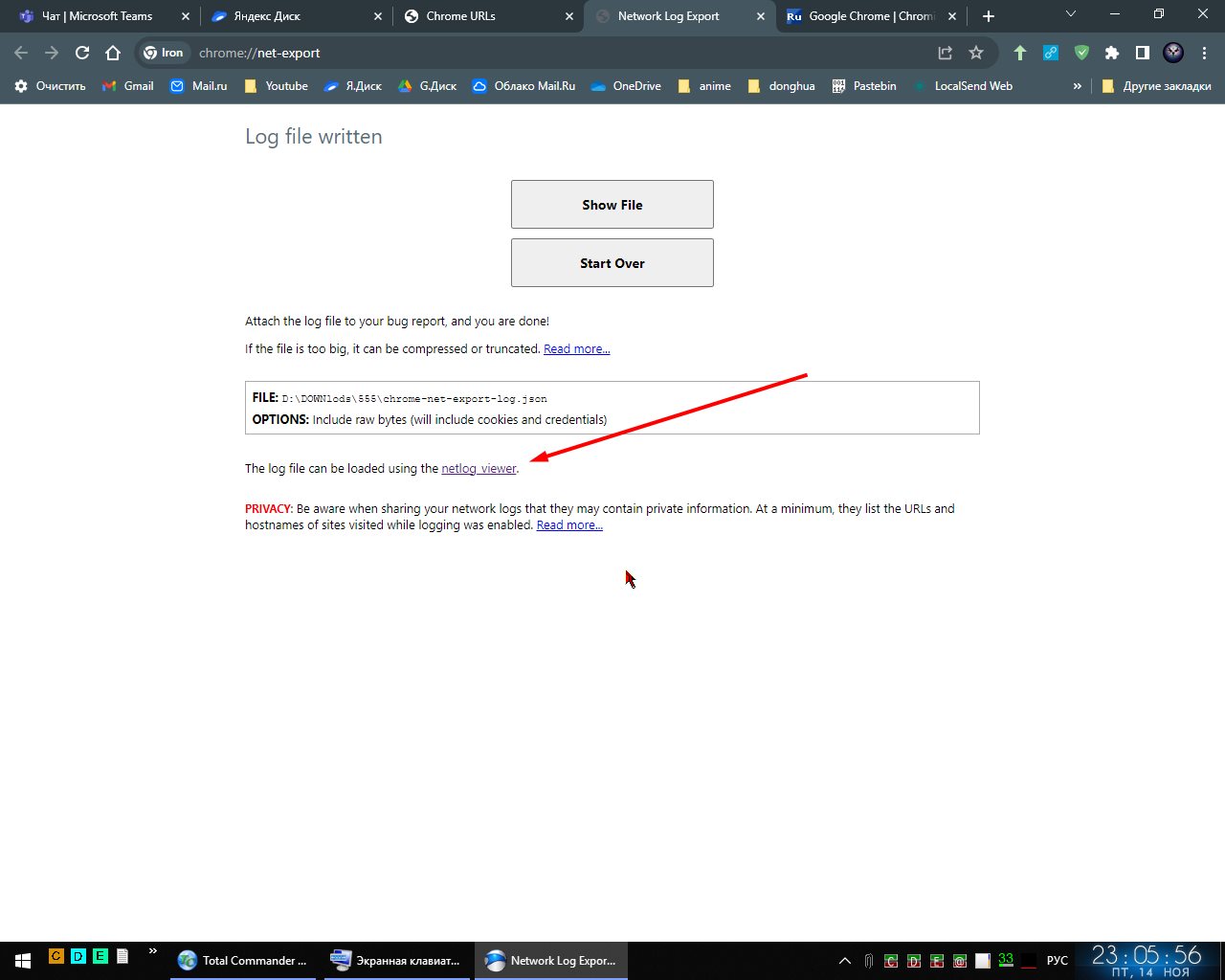The image size is (1225, 980).
Task: Open the browser three-dot menu
Action: point(1204,53)
